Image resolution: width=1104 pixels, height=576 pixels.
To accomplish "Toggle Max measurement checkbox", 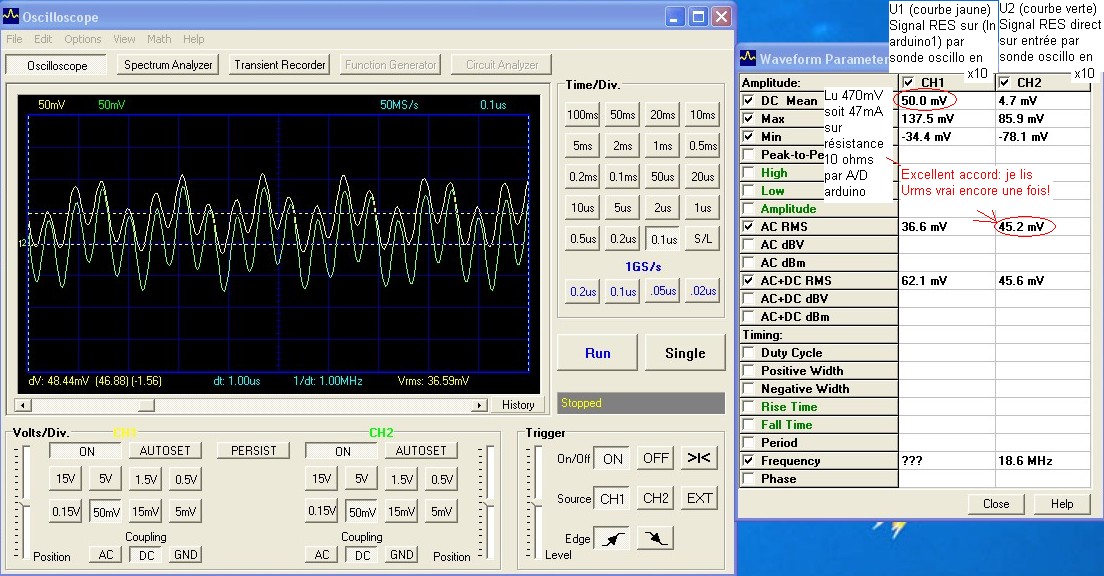I will point(748,118).
